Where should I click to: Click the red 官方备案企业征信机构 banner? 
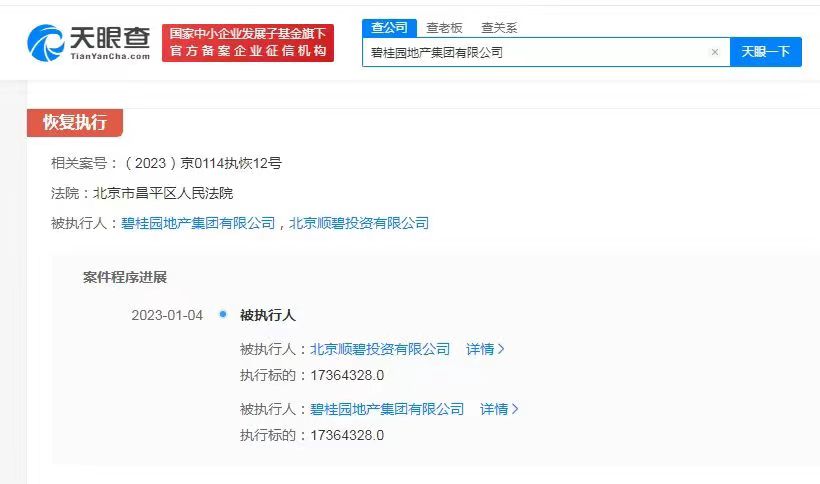coord(248,43)
